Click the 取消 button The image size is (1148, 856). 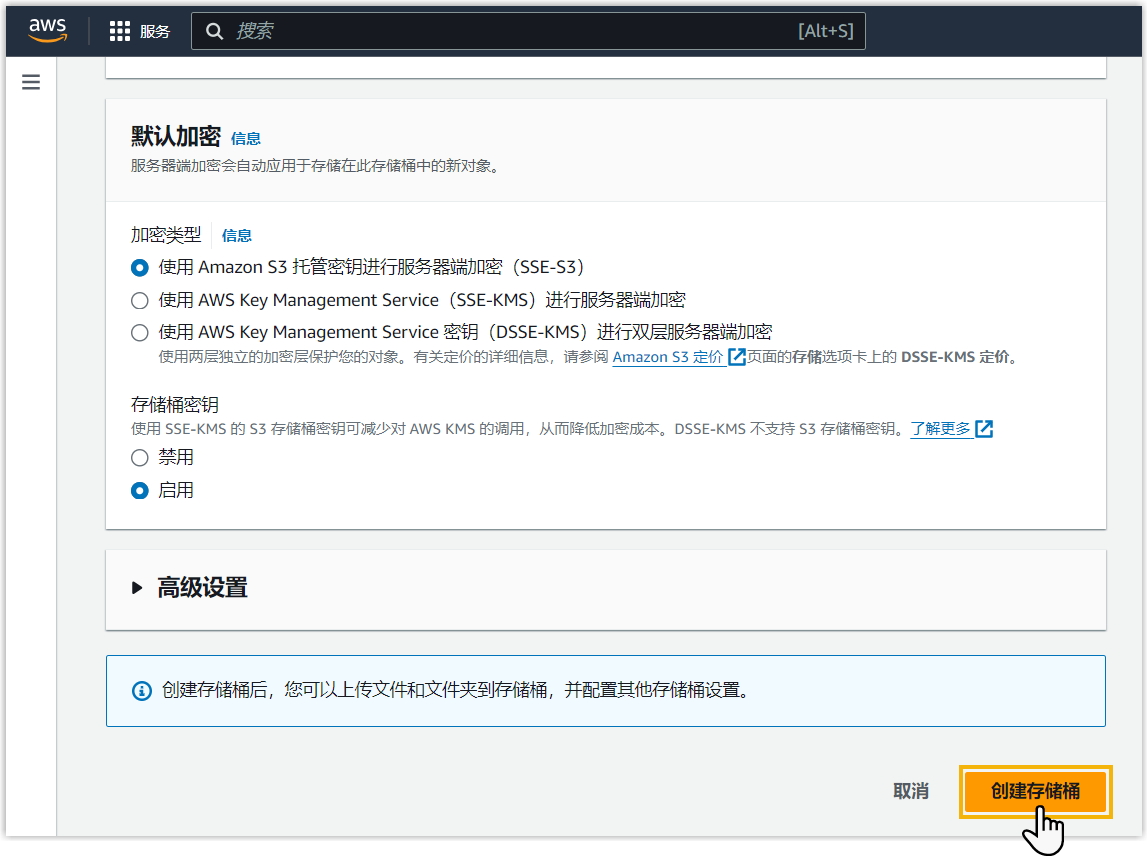tap(910, 791)
